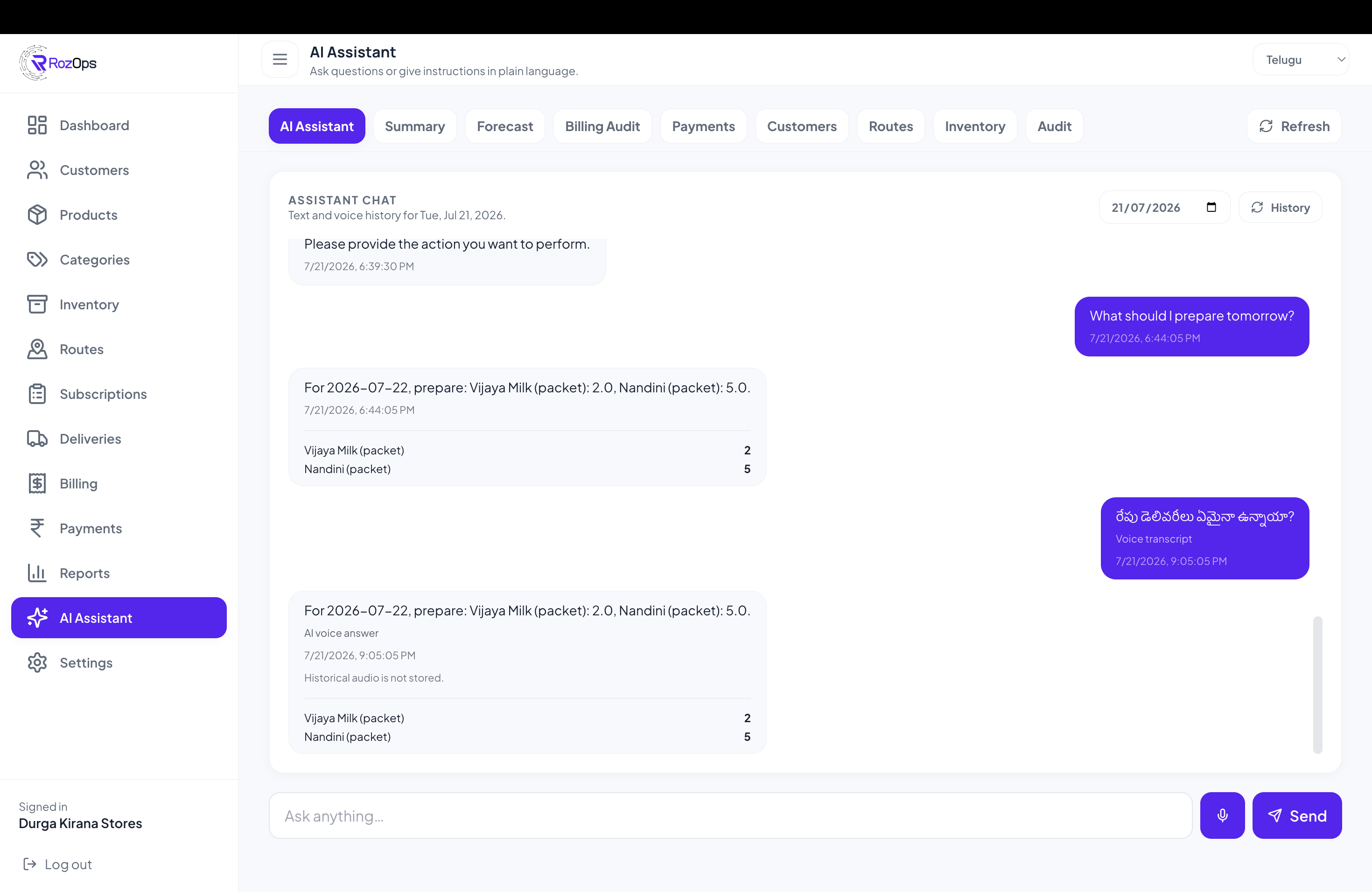Image resolution: width=1372 pixels, height=892 pixels.
Task: Click the RozOps logo
Action: tap(58, 62)
